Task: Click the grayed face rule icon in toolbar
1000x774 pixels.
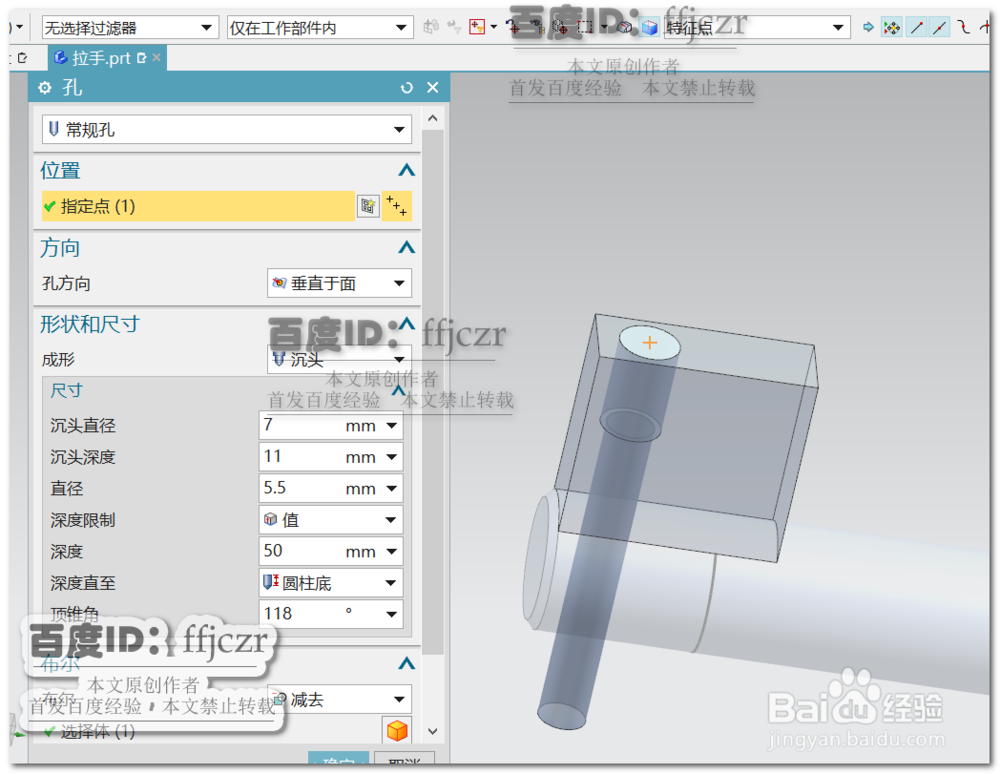Action: pyautogui.click(x=432, y=27)
